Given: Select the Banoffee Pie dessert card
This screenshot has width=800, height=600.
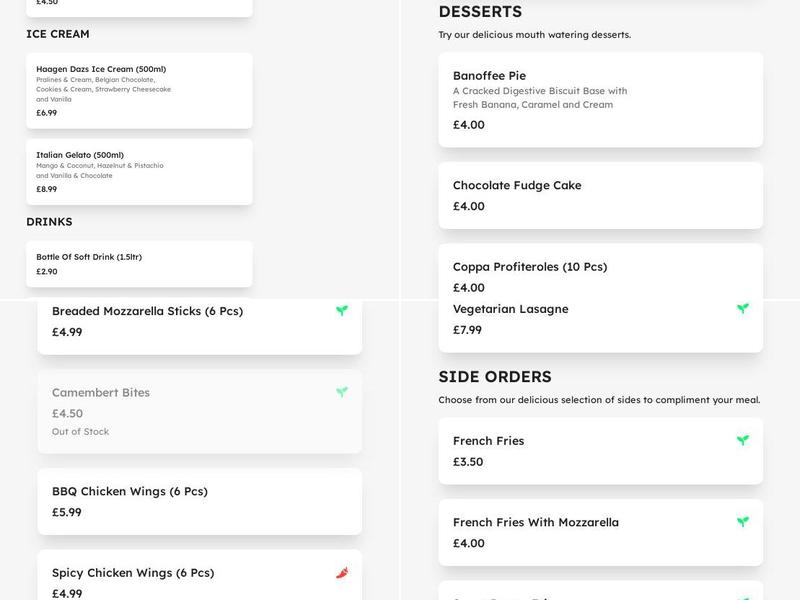Looking at the screenshot, I should [599, 97].
